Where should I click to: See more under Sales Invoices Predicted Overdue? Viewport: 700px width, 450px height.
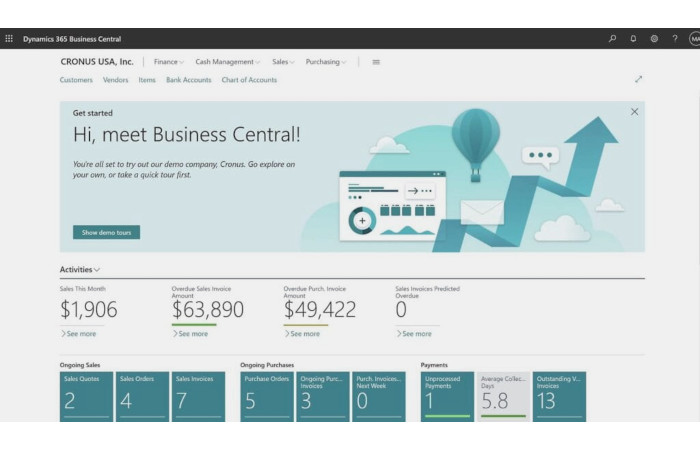pos(414,333)
